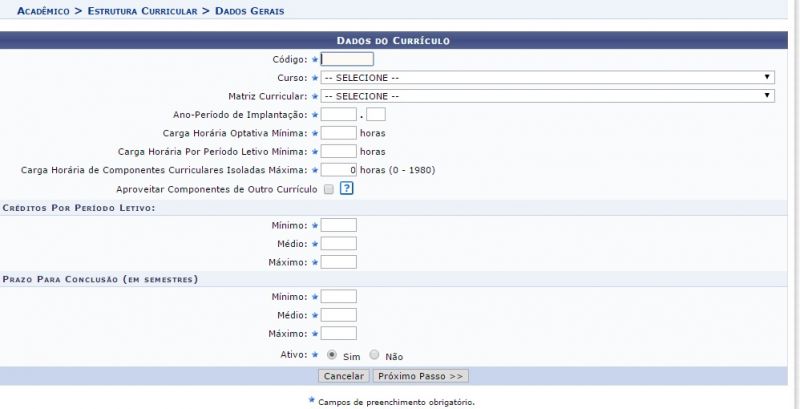Click Médio field under Prazo Para Conclusão

pos(338,315)
